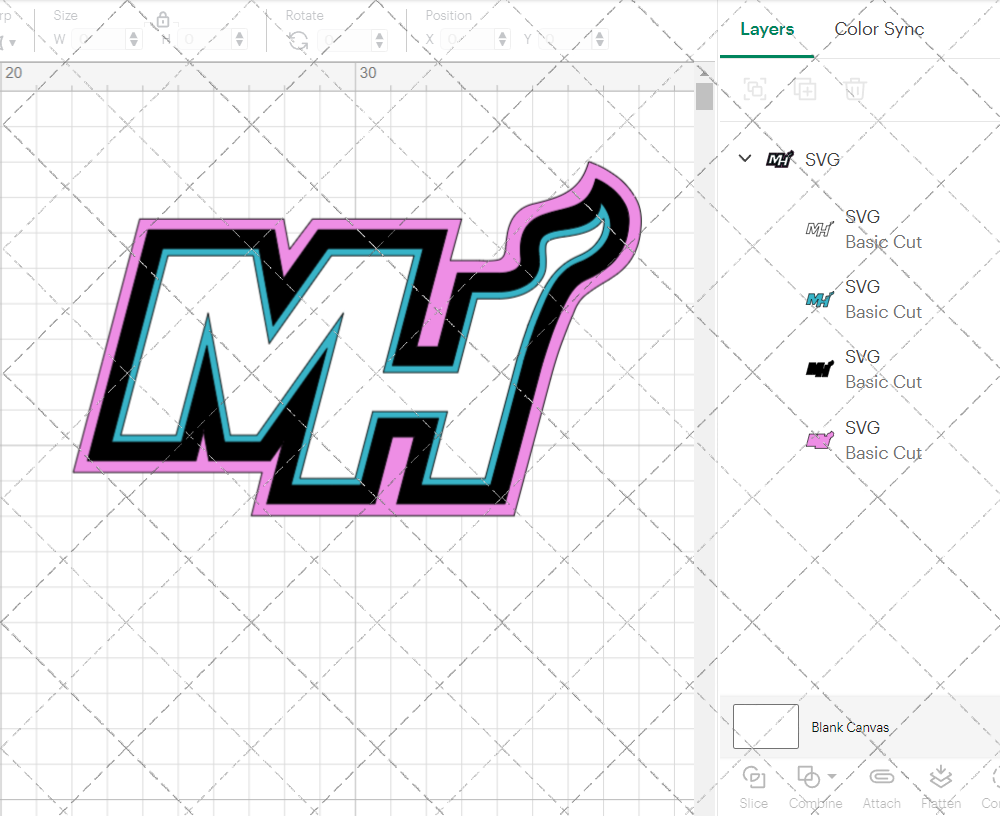Toggle the size aspect ratio lock icon

click(163, 20)
